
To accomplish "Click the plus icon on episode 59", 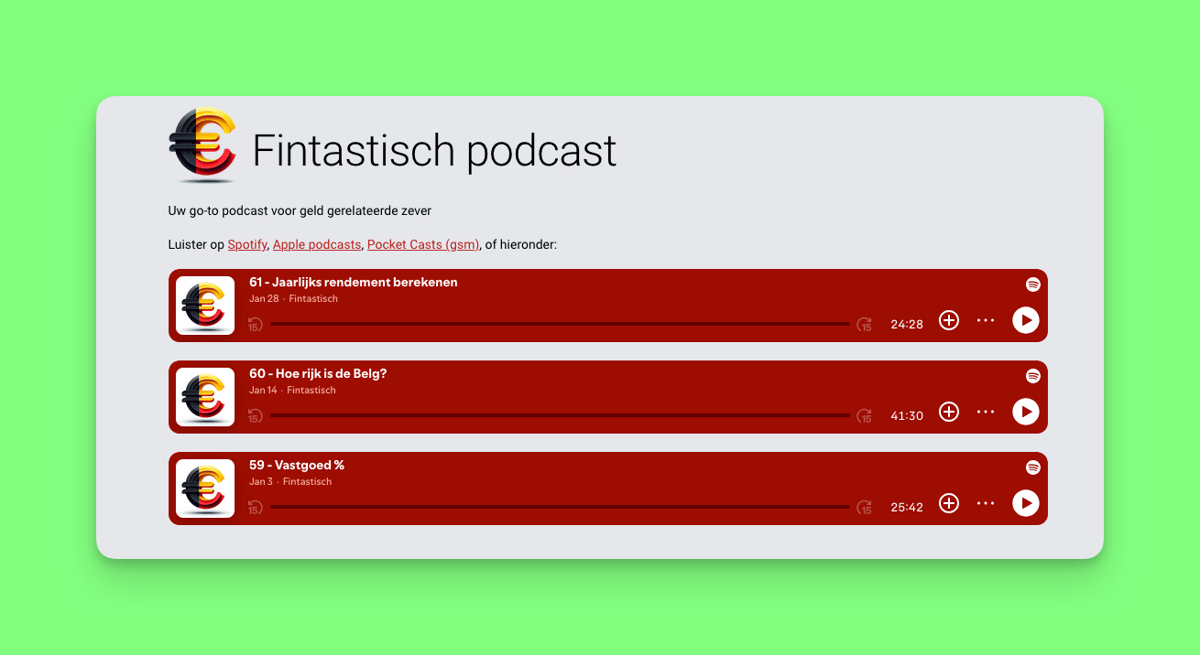I will pyautogui.click(x=949, y=503).
